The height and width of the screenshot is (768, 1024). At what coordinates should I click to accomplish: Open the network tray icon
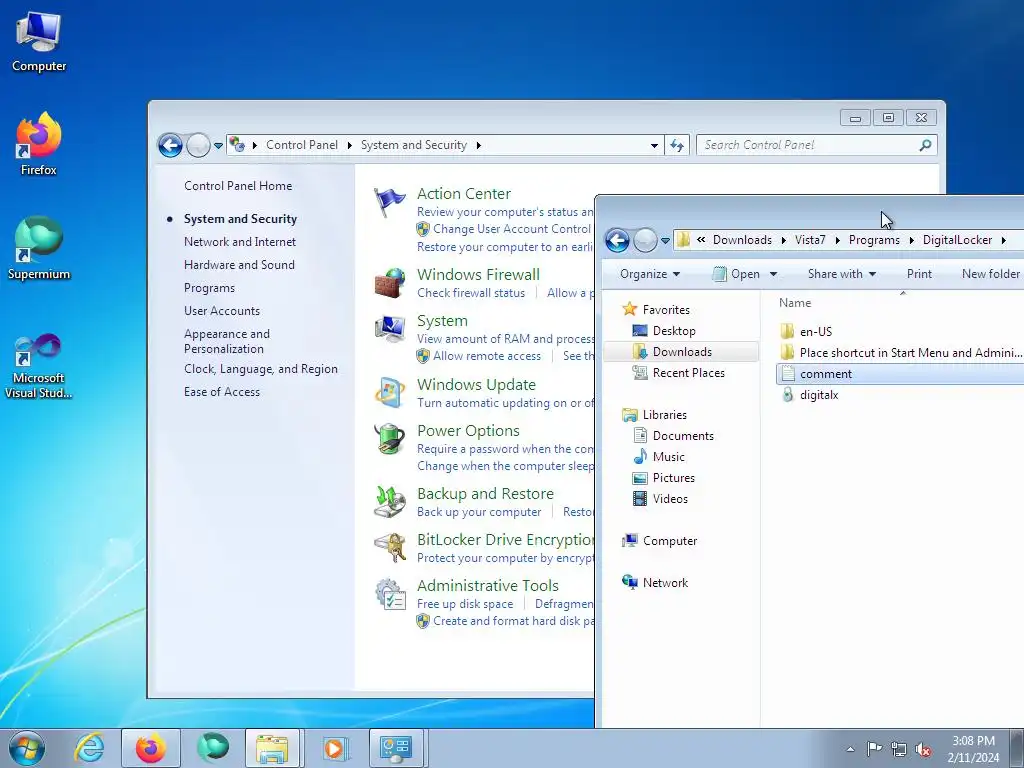pos(899,749)
